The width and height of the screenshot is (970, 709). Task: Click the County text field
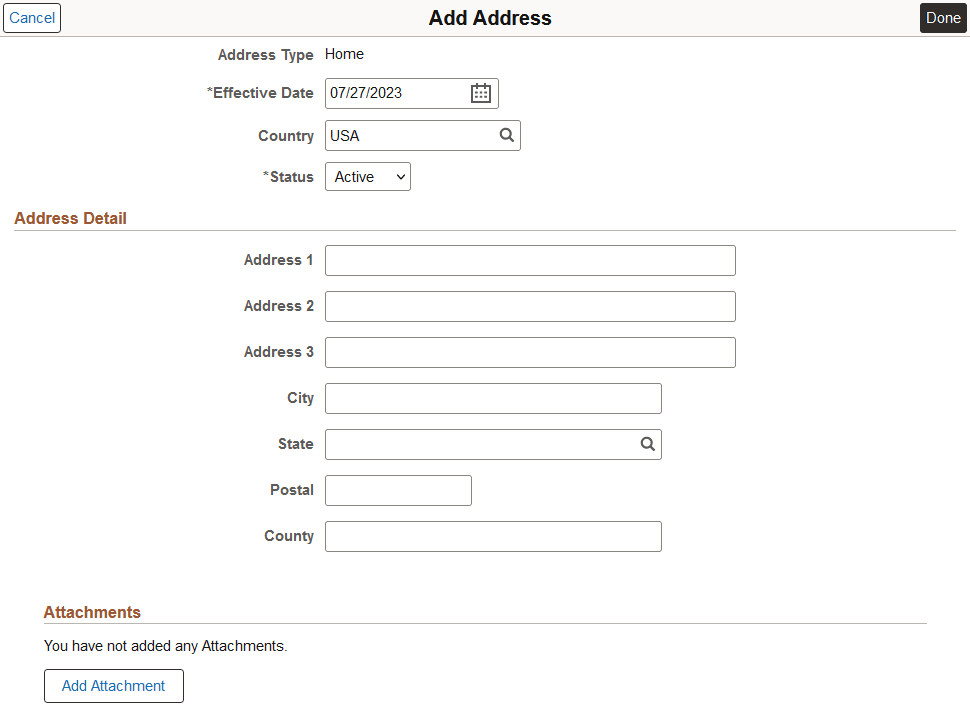pos(493,536)
